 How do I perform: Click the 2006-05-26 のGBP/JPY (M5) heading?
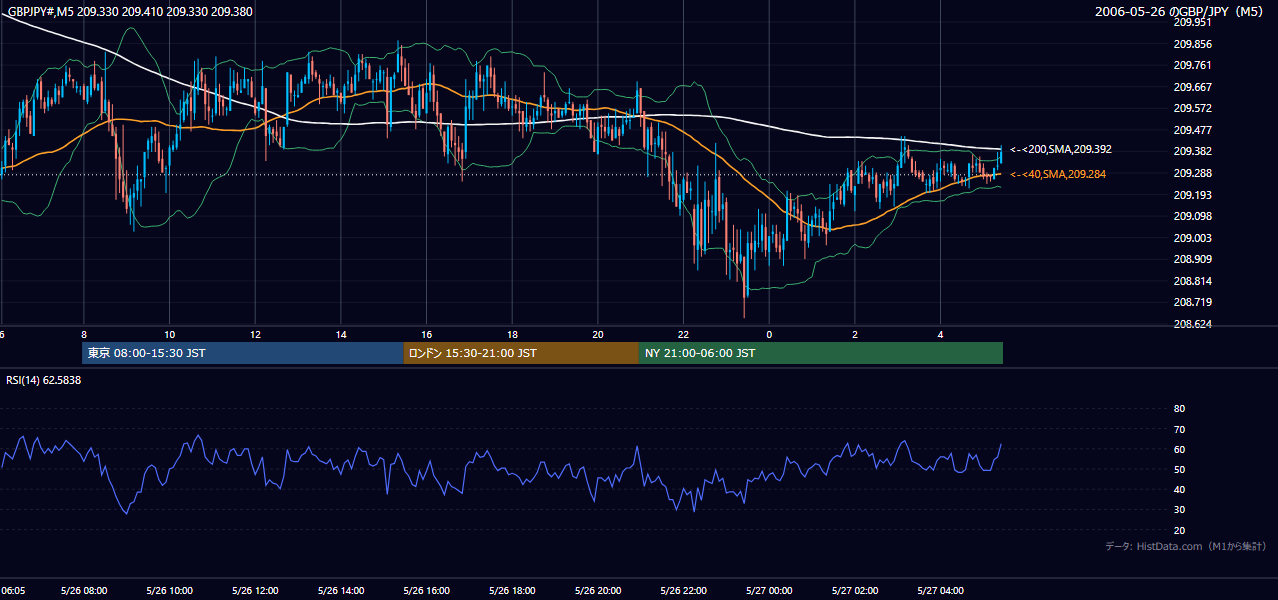click(x=1181, y=12)
